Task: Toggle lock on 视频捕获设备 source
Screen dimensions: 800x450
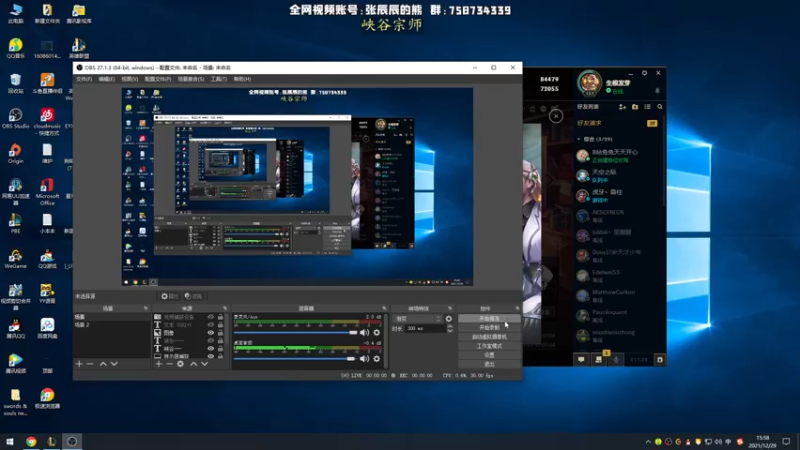Action: (x=220, y=317)
